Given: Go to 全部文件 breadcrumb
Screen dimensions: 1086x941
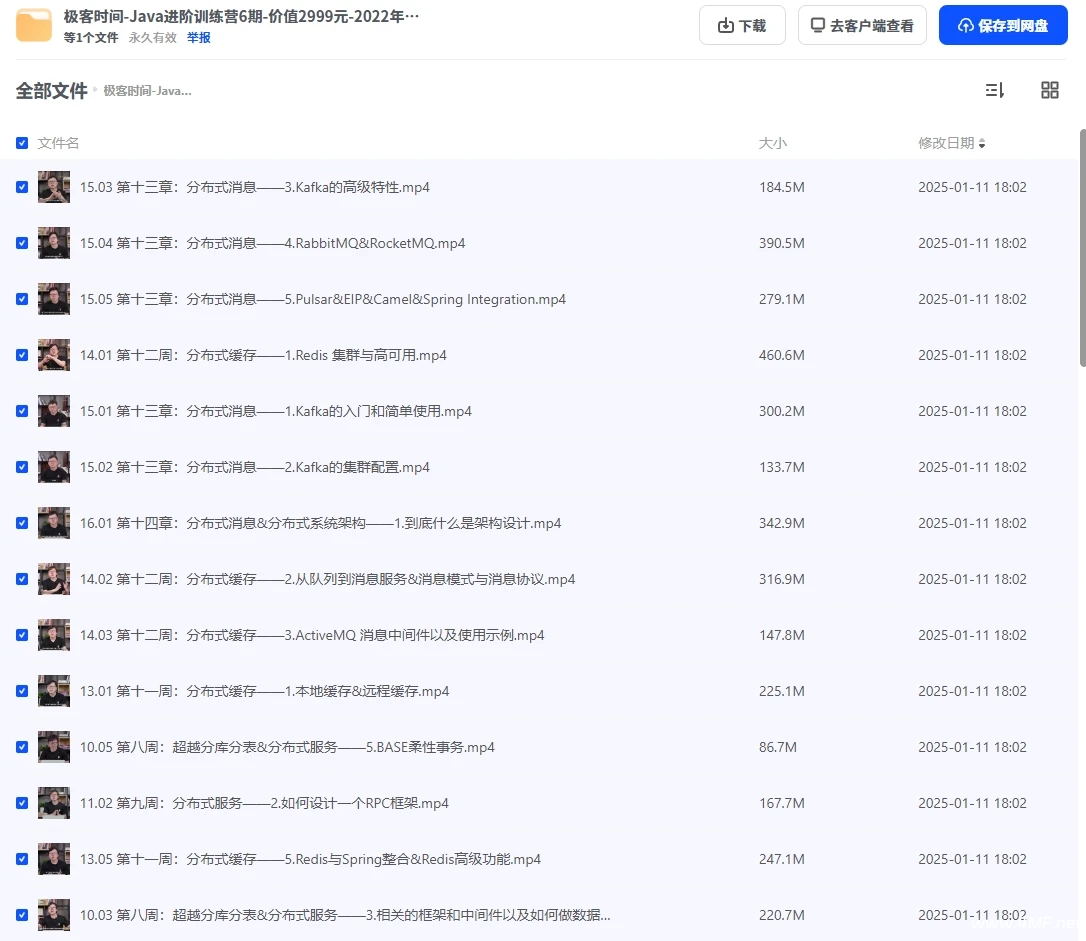Looking at the screenshot, I should (51, 91).
